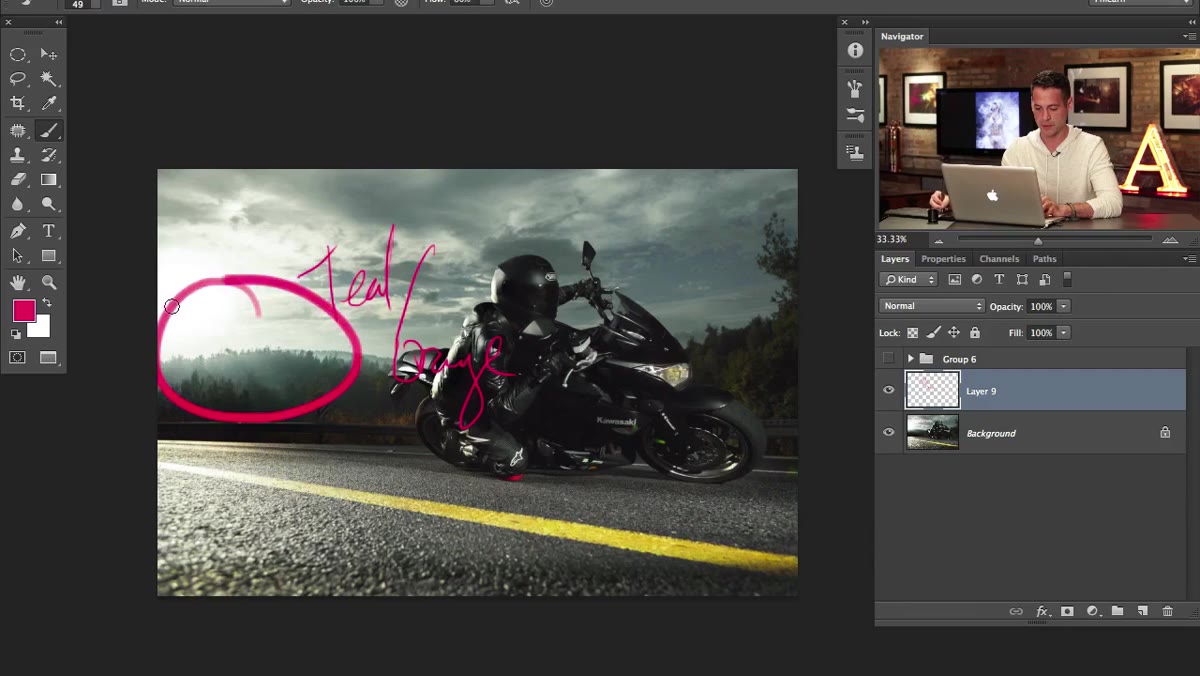Open the foreground pink color swatch
Screen dimensions: 1200x676
[x=24, y=311]
